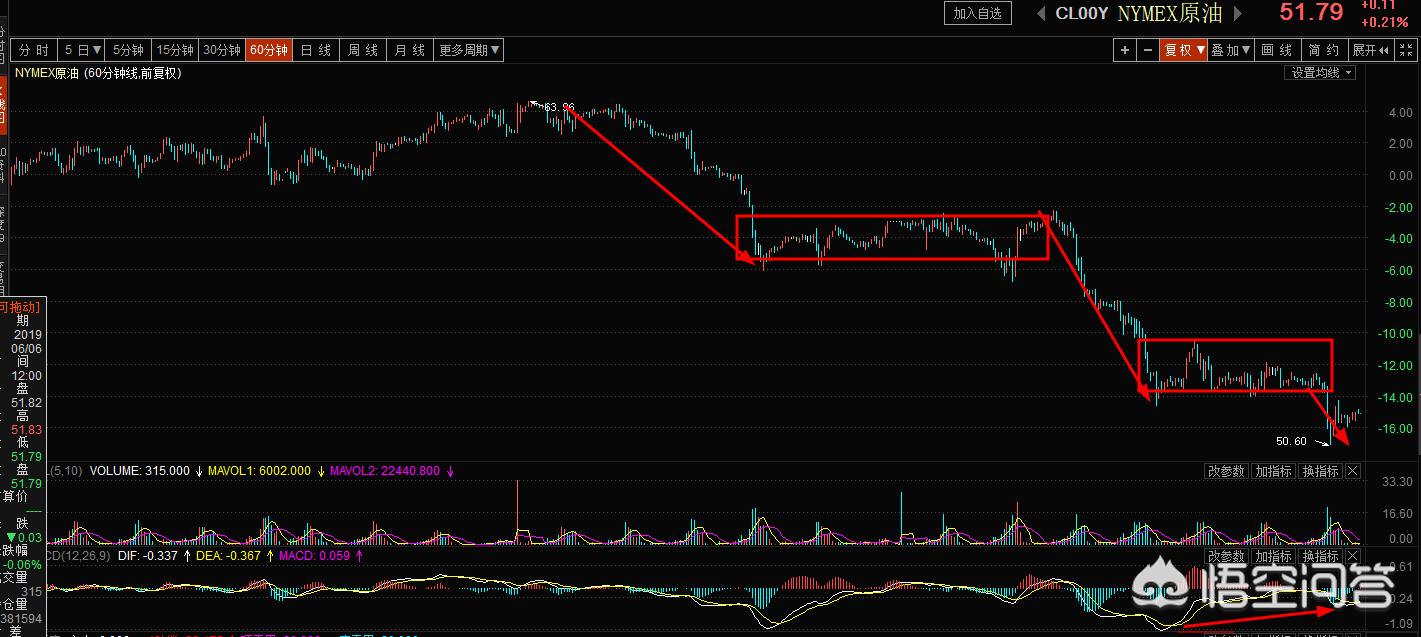Screen dimensions: 1421x637
Task: Zoom in chart with plus button
Action: [1125, 50]
